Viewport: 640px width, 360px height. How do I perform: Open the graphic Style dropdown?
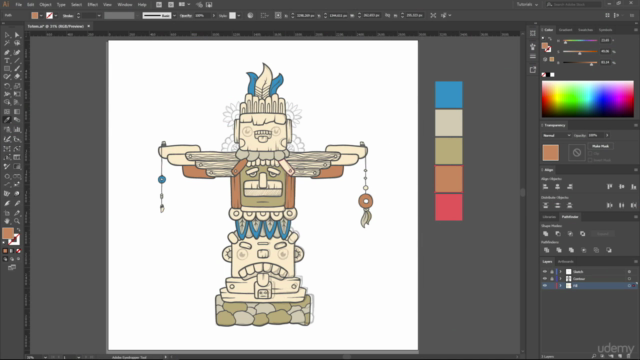click(x=239, y=16)
